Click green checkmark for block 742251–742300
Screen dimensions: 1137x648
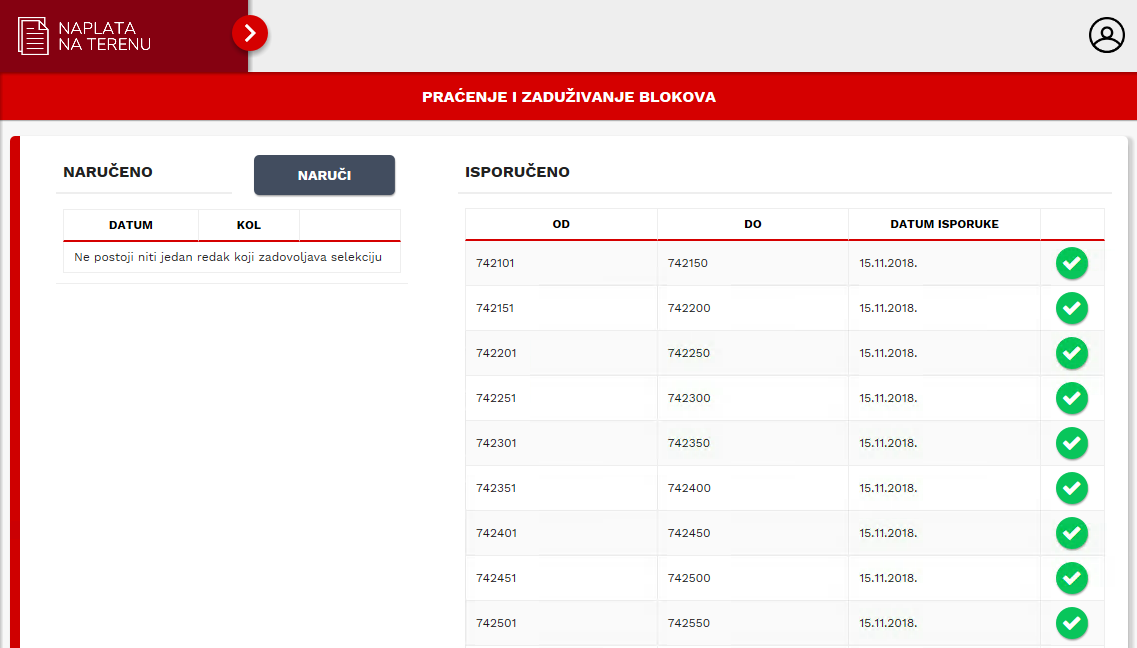click(1072, 398)
